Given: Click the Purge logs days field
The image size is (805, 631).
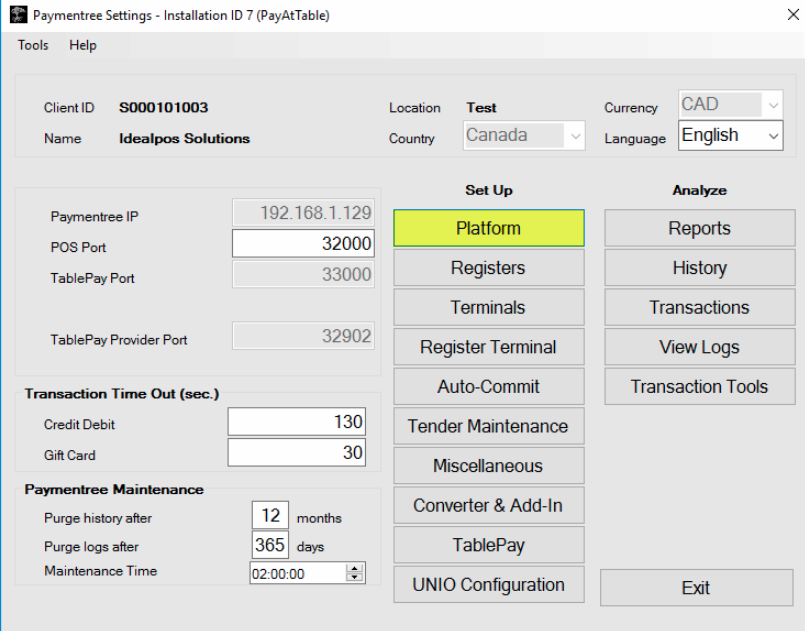Looking at the screenshot, I should click(x=271, y=544).
